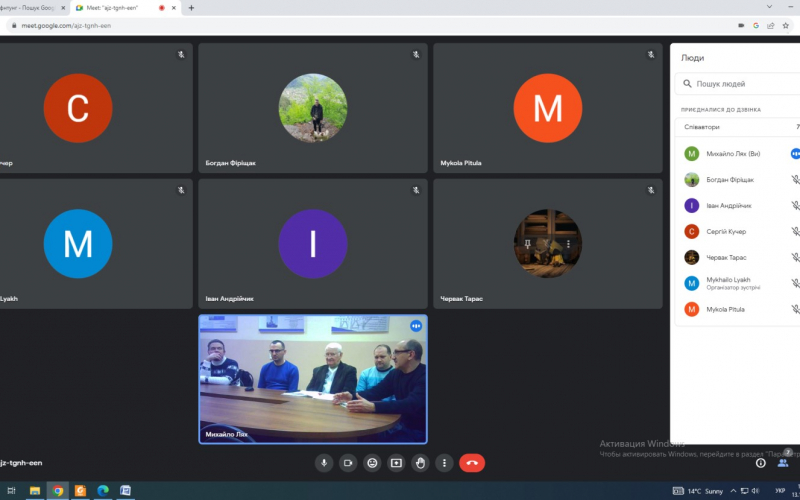Open the orange app on the taskbar
This screenshot has width=800, height=500.
(81, 491)
